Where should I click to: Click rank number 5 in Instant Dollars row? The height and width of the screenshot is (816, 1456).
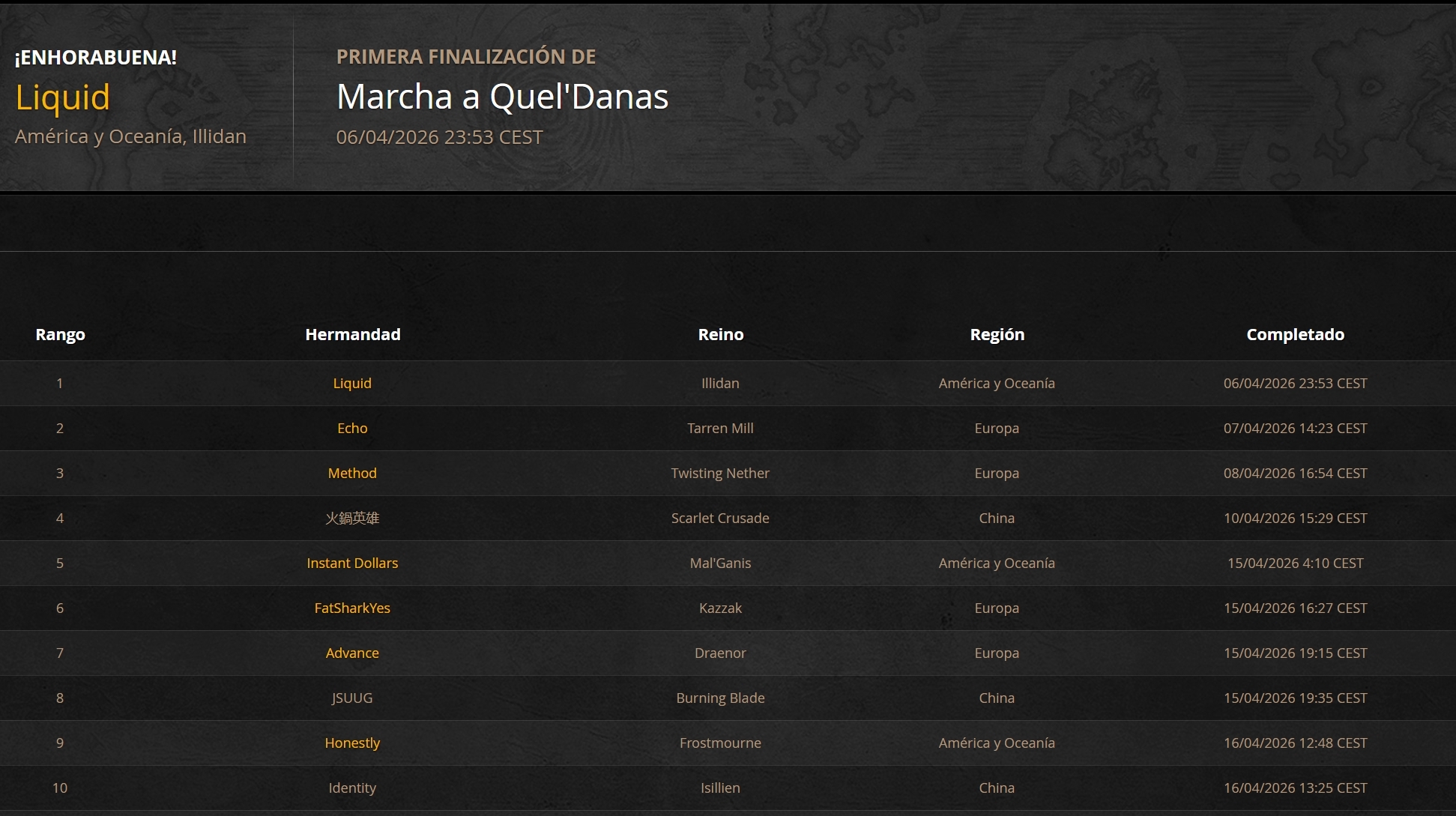tap(60, 563)
